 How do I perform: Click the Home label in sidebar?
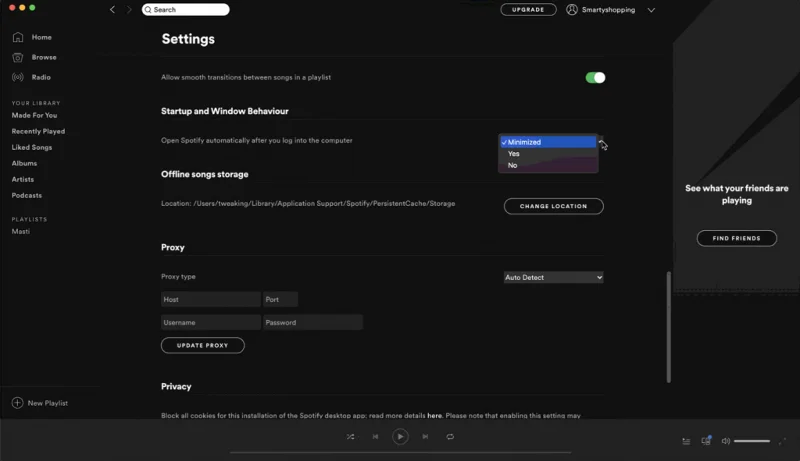(x=41, y=37)
